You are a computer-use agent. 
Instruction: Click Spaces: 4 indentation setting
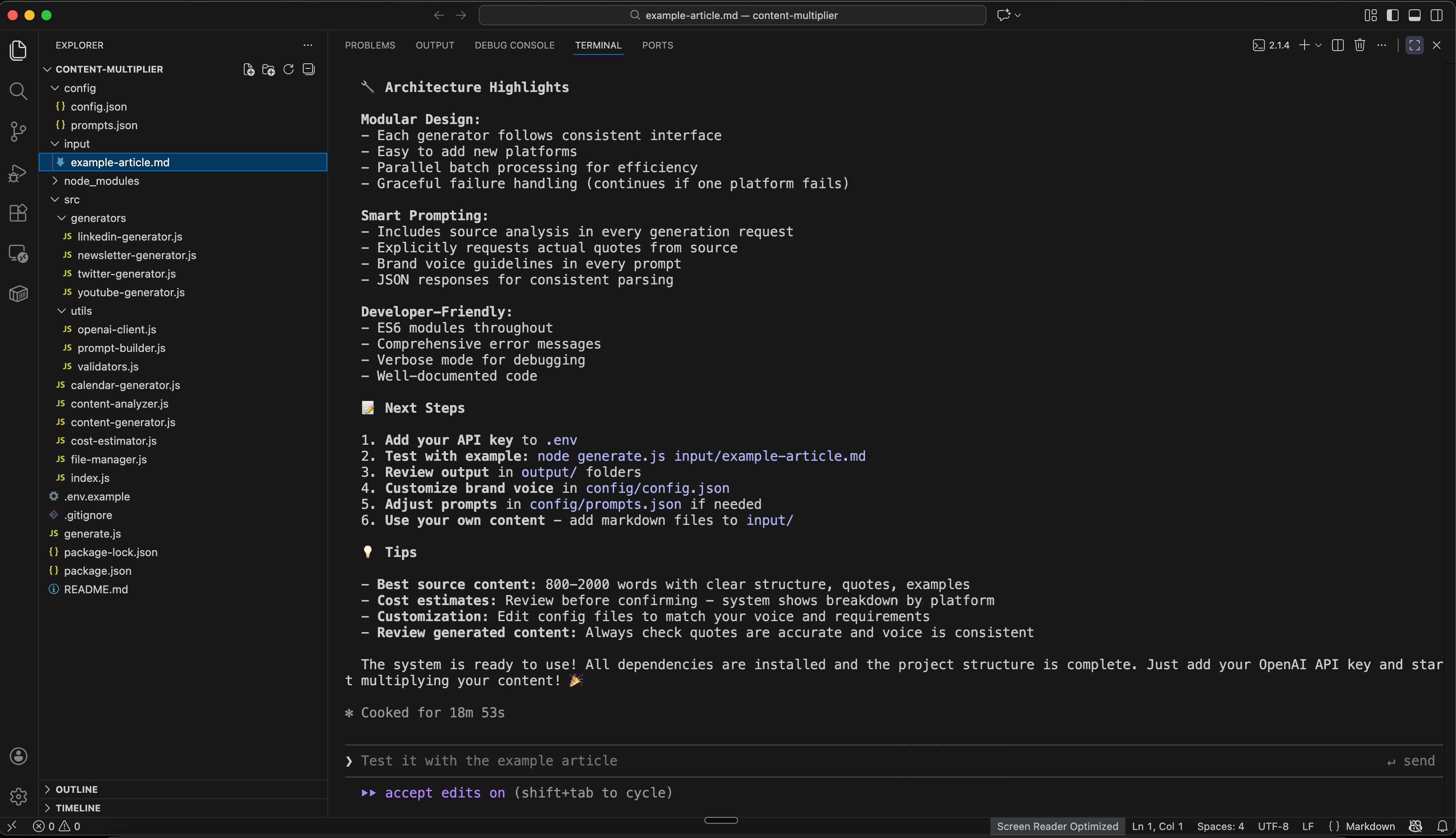(1220, 826)
